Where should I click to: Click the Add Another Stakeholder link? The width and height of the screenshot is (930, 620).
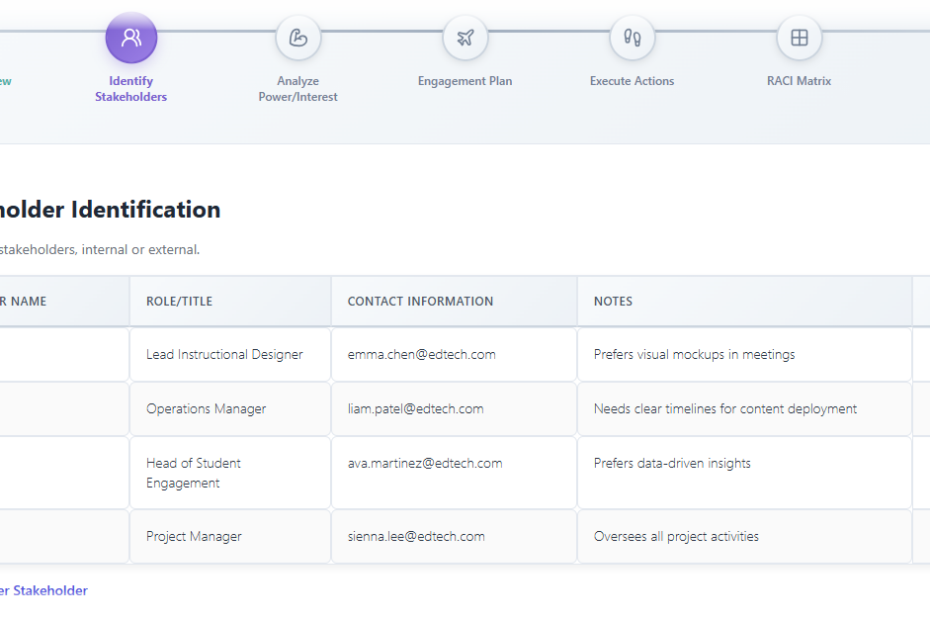click(43, 590)
